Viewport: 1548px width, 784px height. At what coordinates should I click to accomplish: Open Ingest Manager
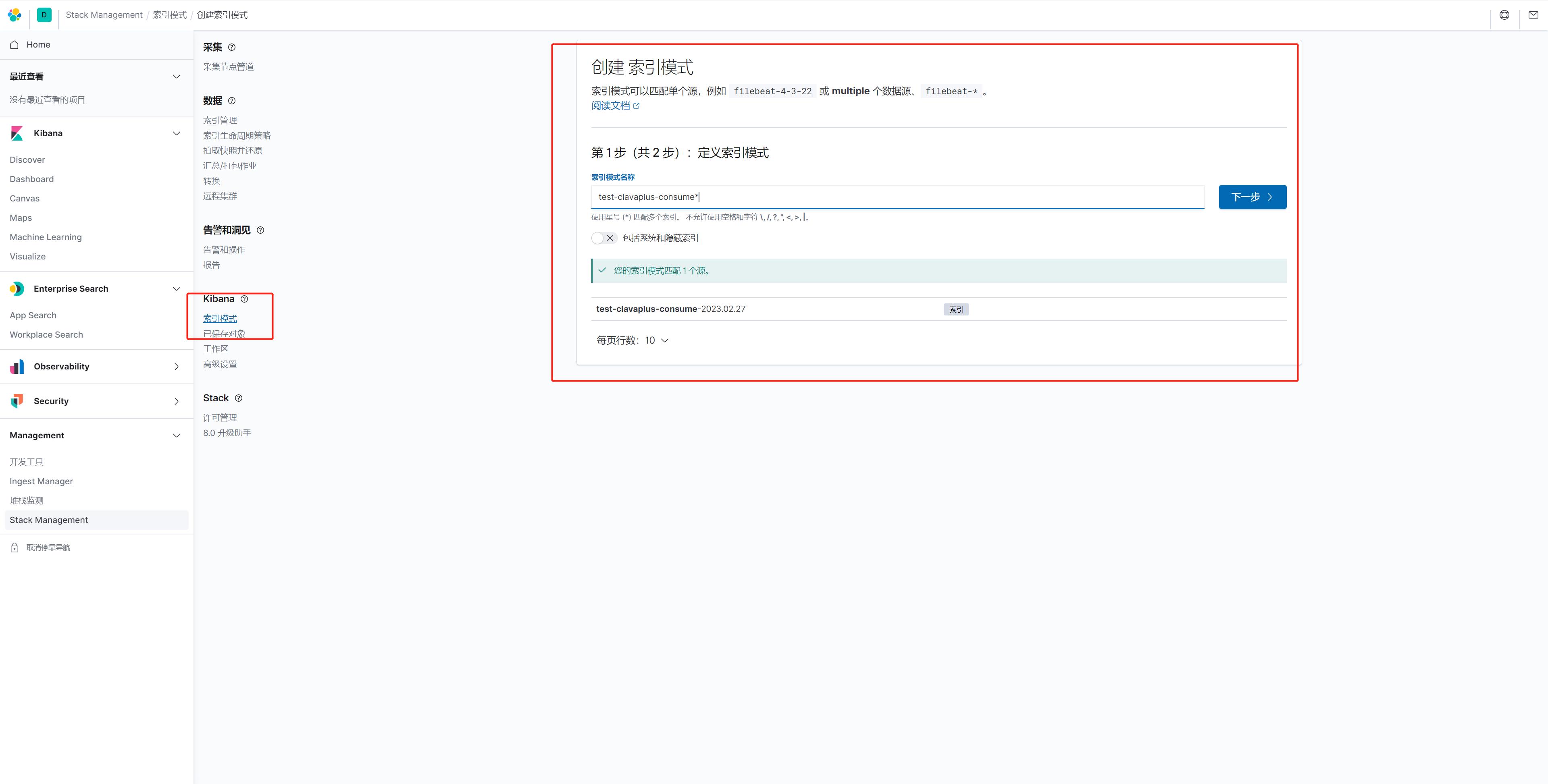tap(42, 481)
